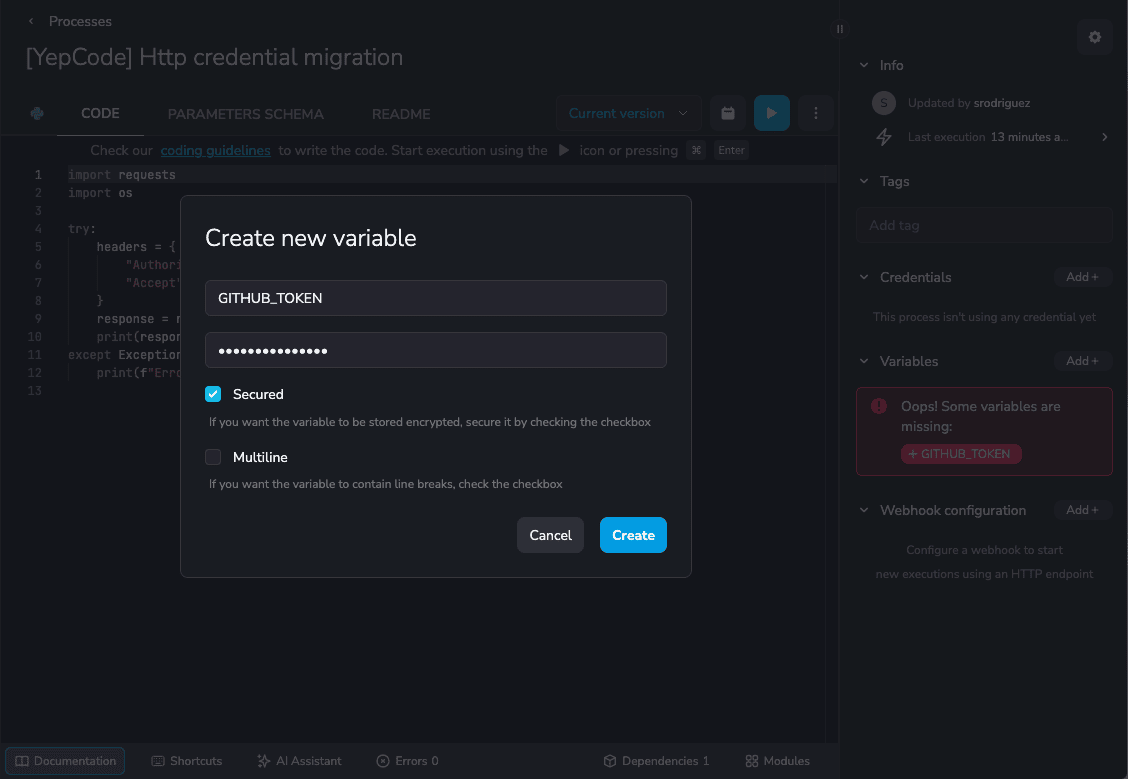Switch to the PARAMETERS SCHEMA tab

(246, 114)
